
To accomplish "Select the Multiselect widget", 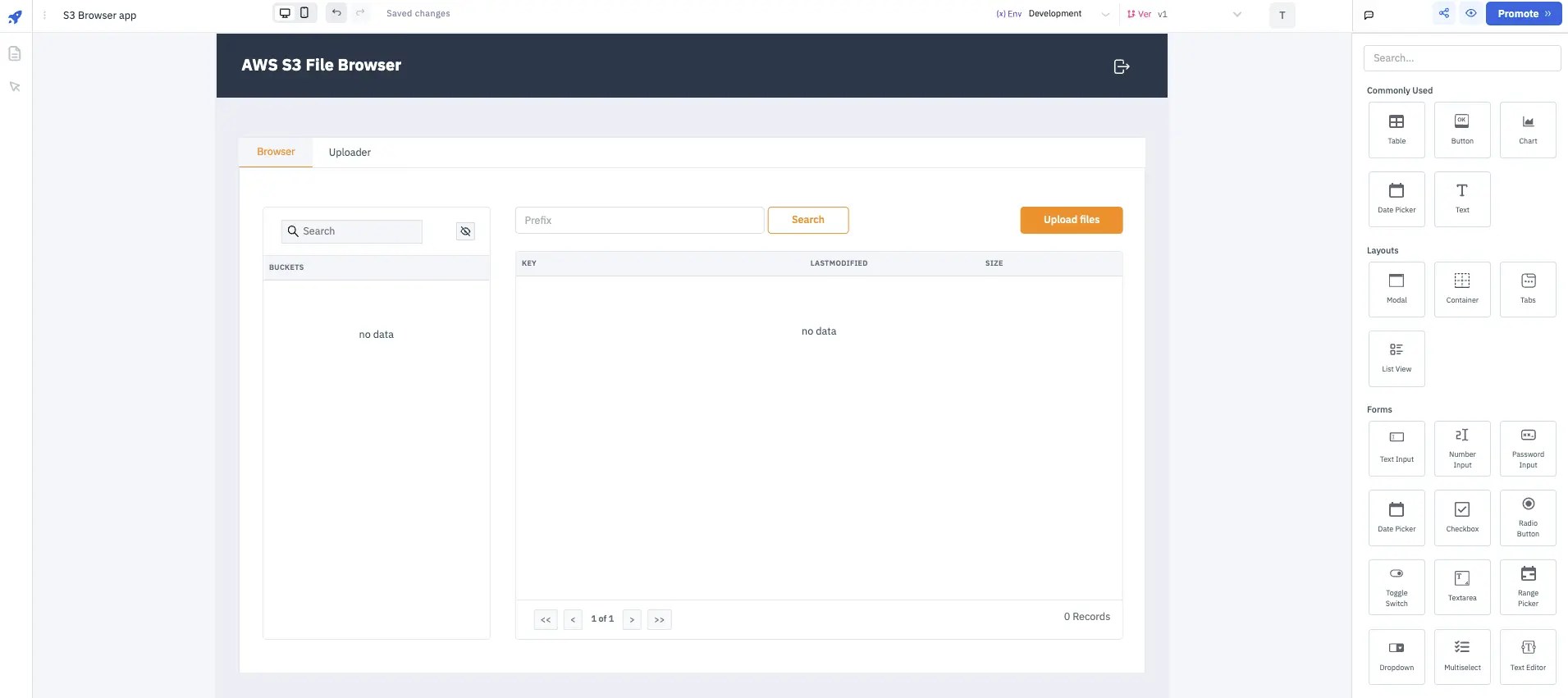I will (1462, 657).
